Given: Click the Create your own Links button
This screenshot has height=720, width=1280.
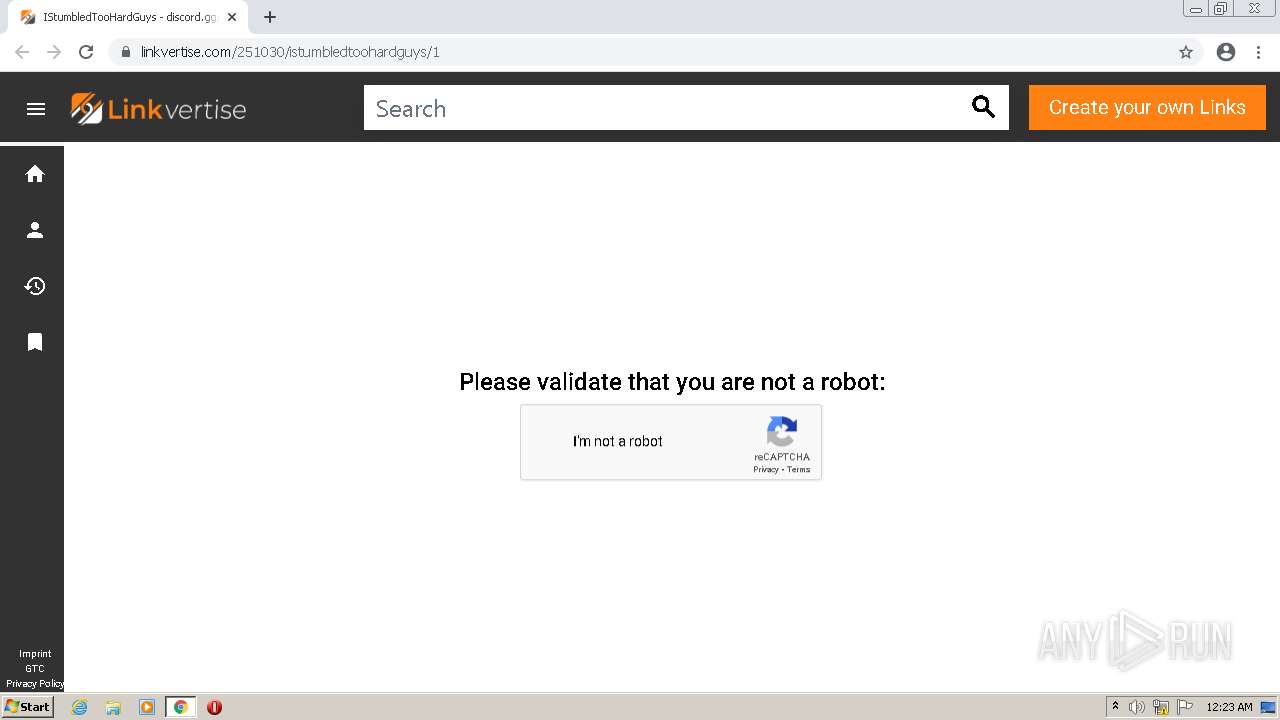Looking at the screenshot, I should [x=1147, y=107].
